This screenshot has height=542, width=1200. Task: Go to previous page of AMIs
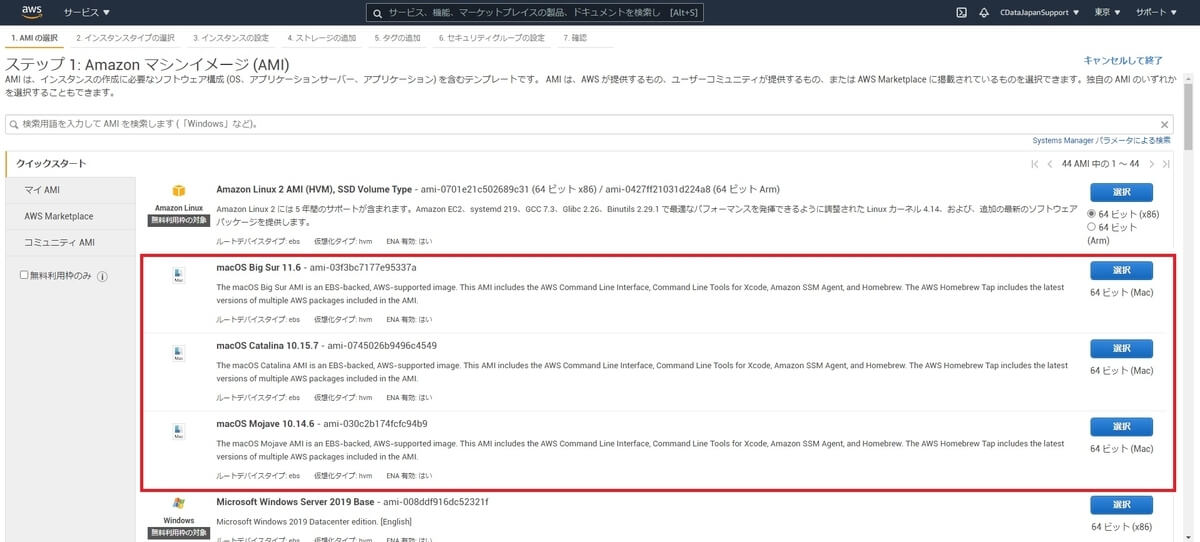coord(1049,164)
